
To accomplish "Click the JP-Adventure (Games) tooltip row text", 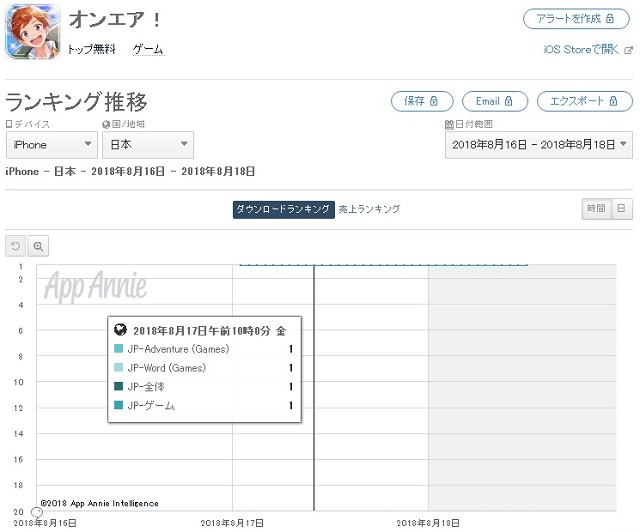I will click(178, 349).
